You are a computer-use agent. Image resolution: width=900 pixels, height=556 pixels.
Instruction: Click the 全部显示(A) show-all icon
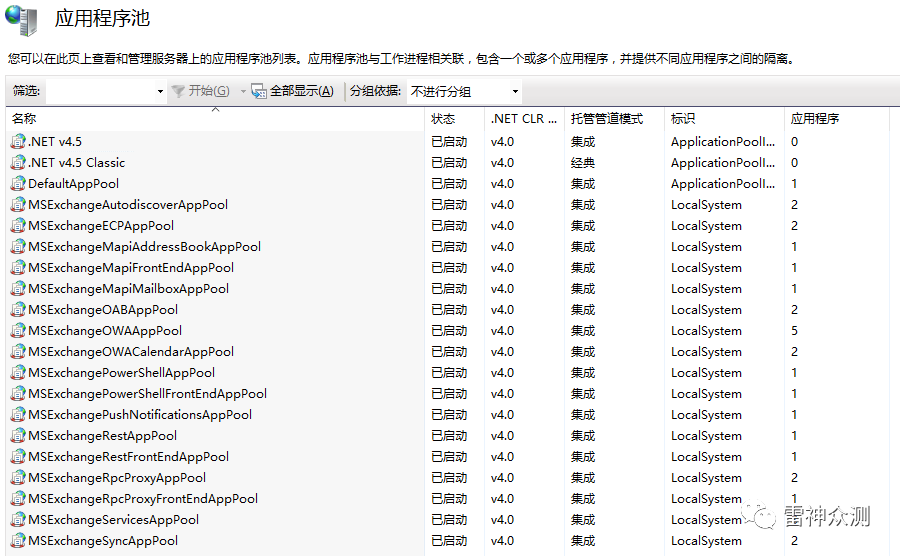click(259, 91)
